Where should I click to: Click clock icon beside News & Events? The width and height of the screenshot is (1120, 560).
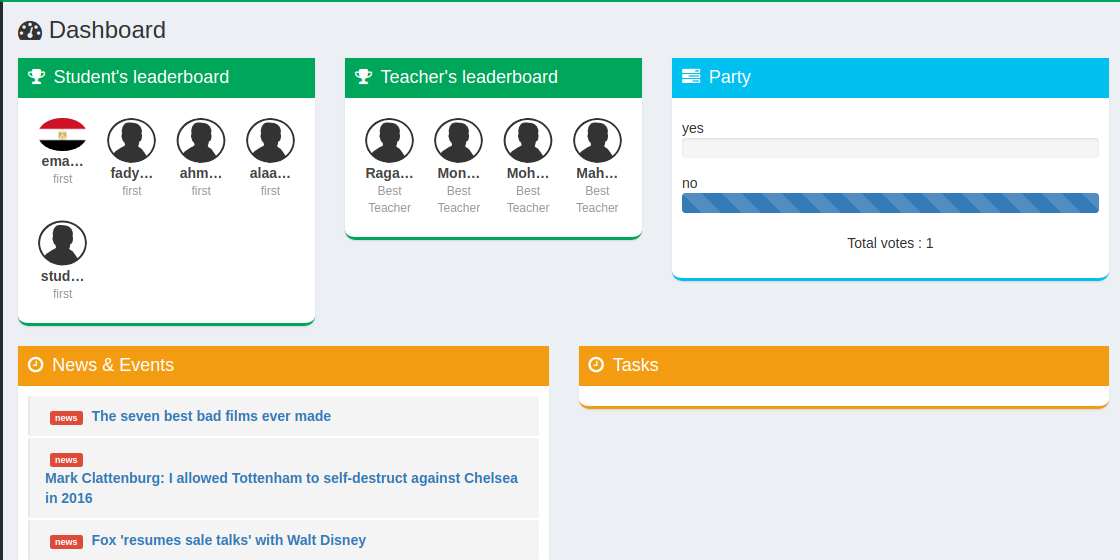pyautogui.click(x=36, y=365)
